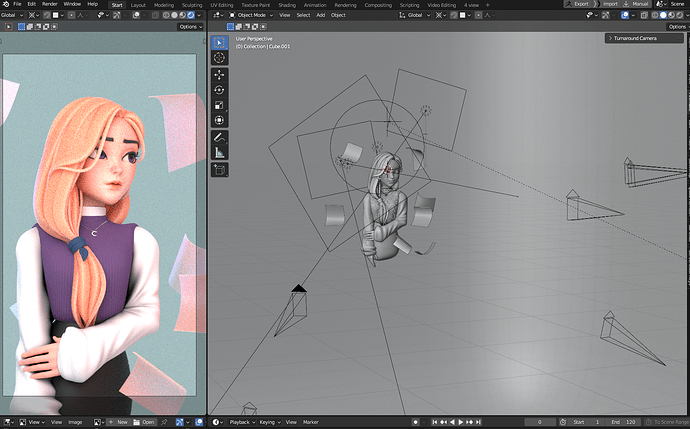Click the New image button

tap(118, 422)
